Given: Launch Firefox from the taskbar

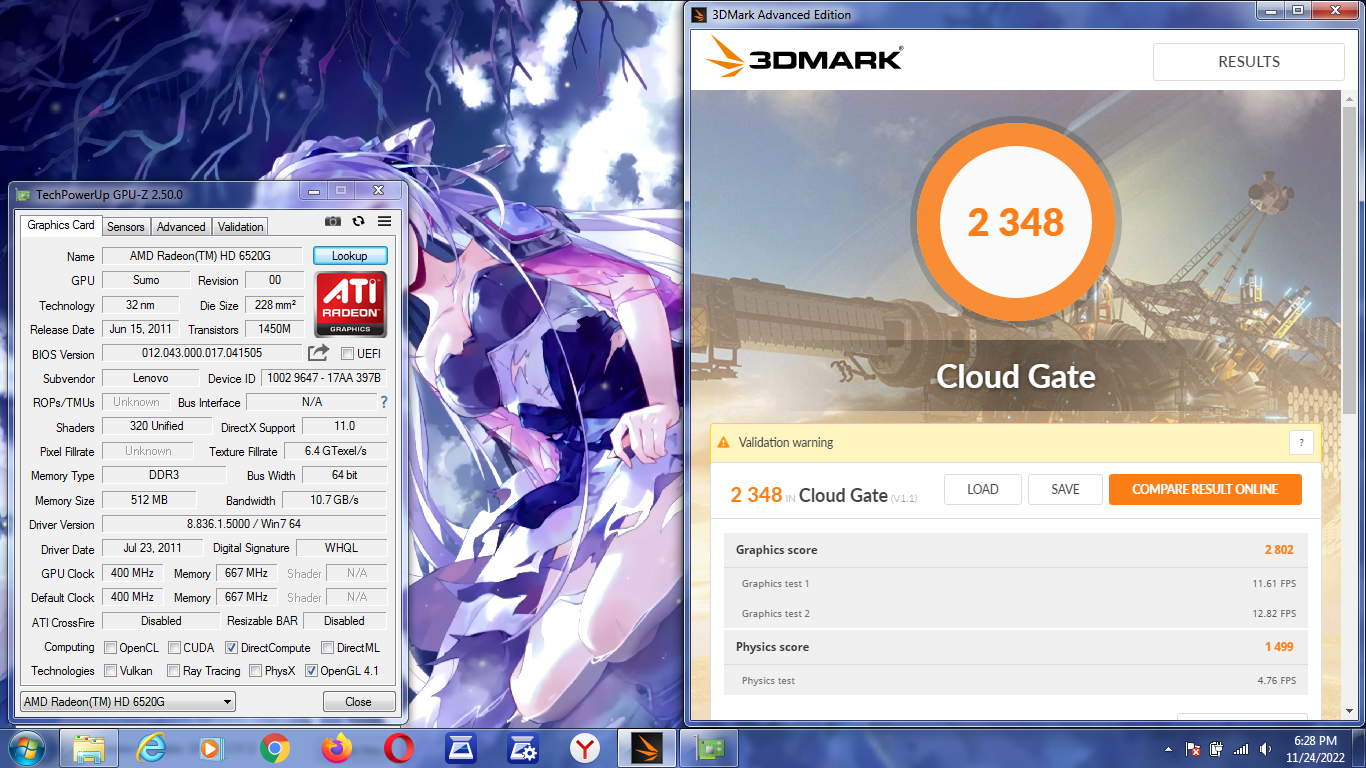Looking at the screenshot, I should 337,748.
